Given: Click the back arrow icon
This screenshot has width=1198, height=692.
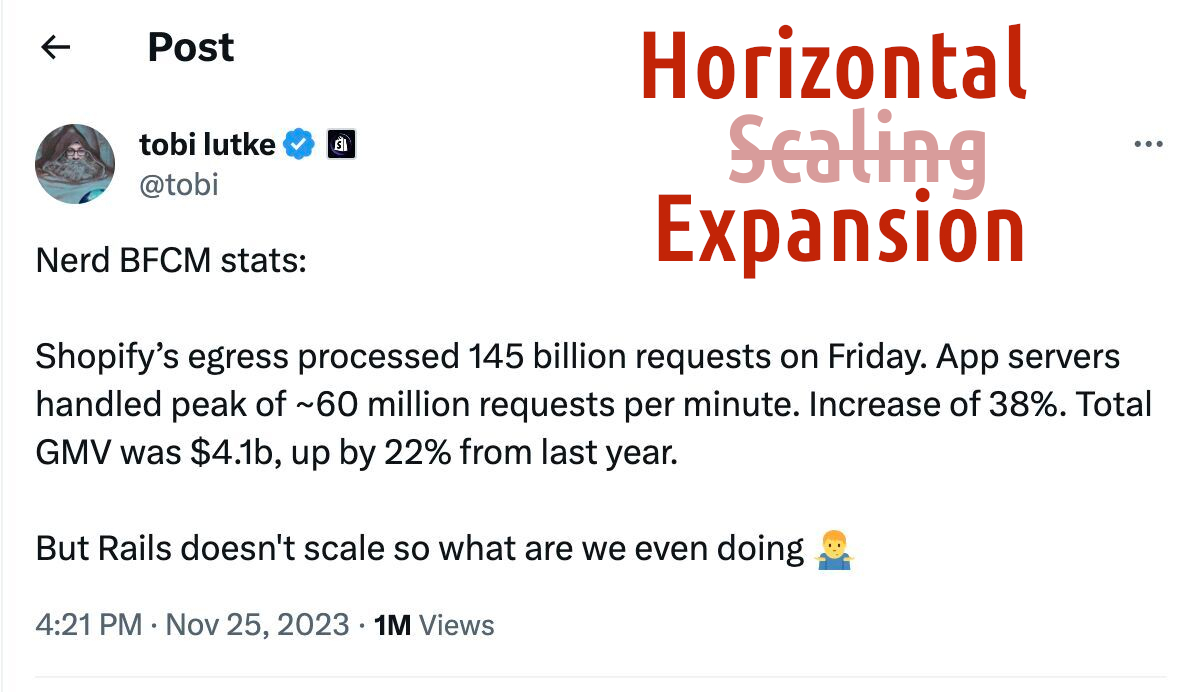Looking at the screenshot, I should click(55, 47).
